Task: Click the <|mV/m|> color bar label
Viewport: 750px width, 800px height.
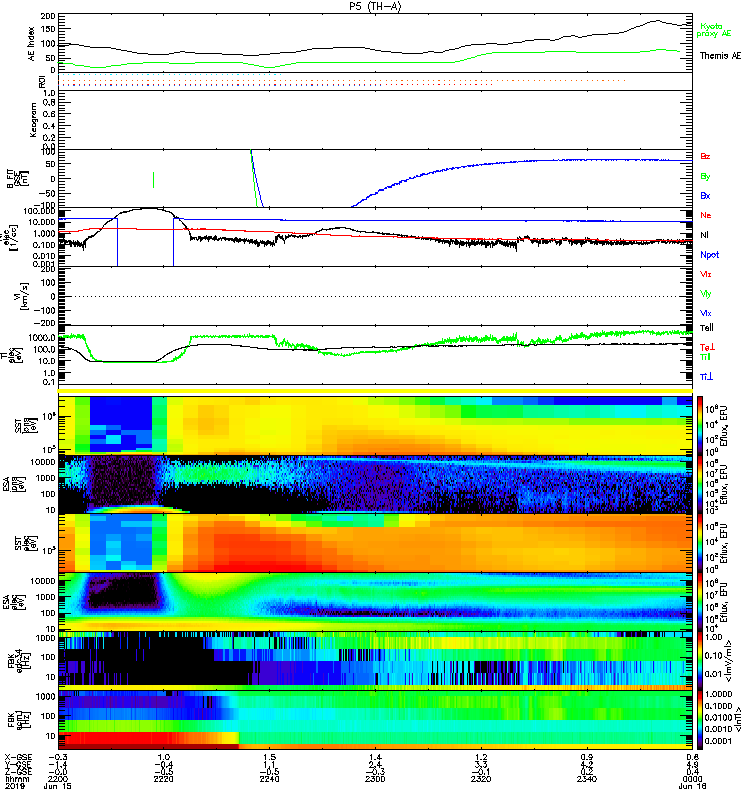Action: pyautogui.click(x=729, y=661)
